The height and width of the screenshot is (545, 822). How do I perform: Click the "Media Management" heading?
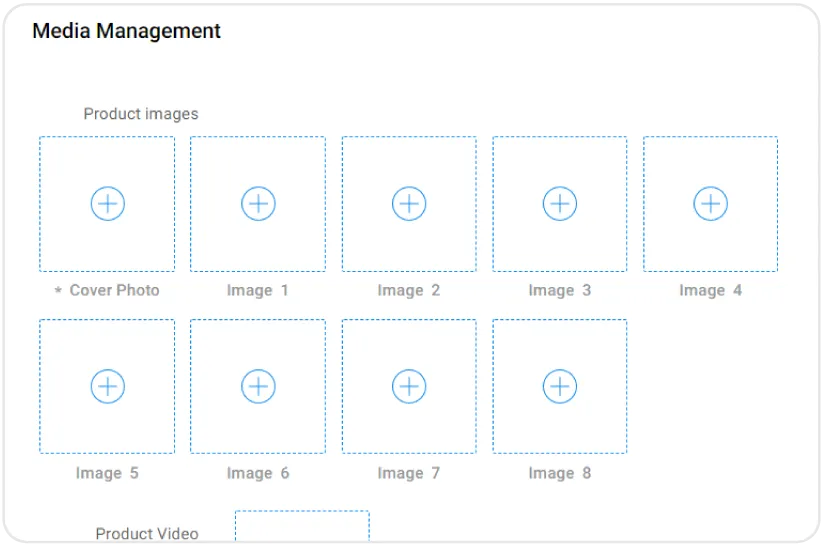pyautogui.click(x=127, y=31)
